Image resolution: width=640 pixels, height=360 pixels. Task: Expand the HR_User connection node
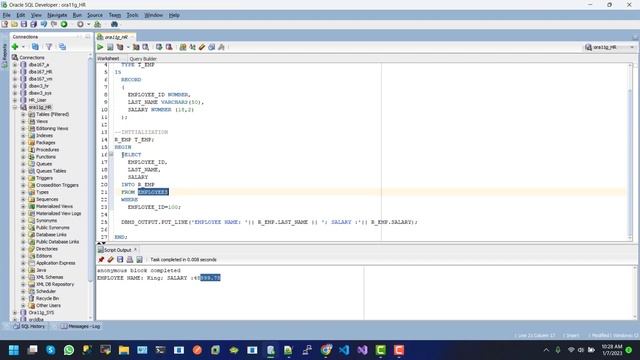15,100
